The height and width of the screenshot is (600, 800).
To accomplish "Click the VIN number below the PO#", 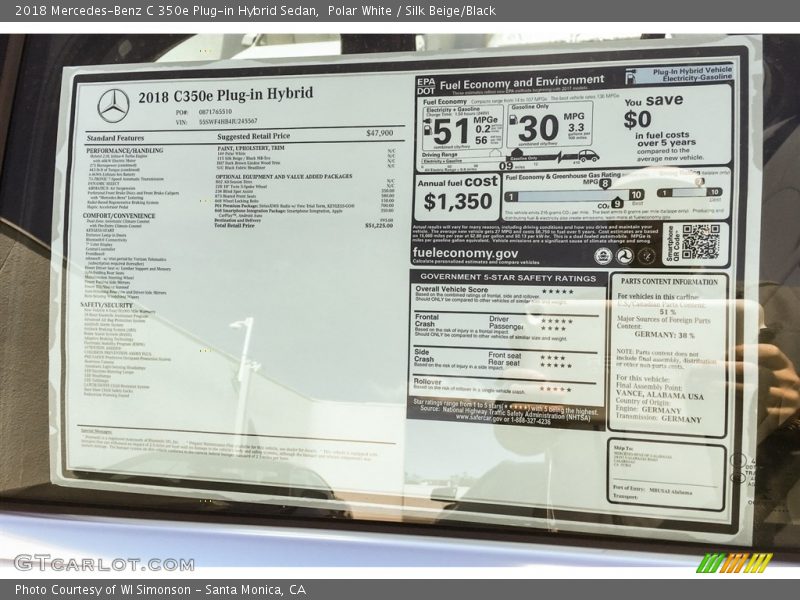I will click(x=228, y=121).
